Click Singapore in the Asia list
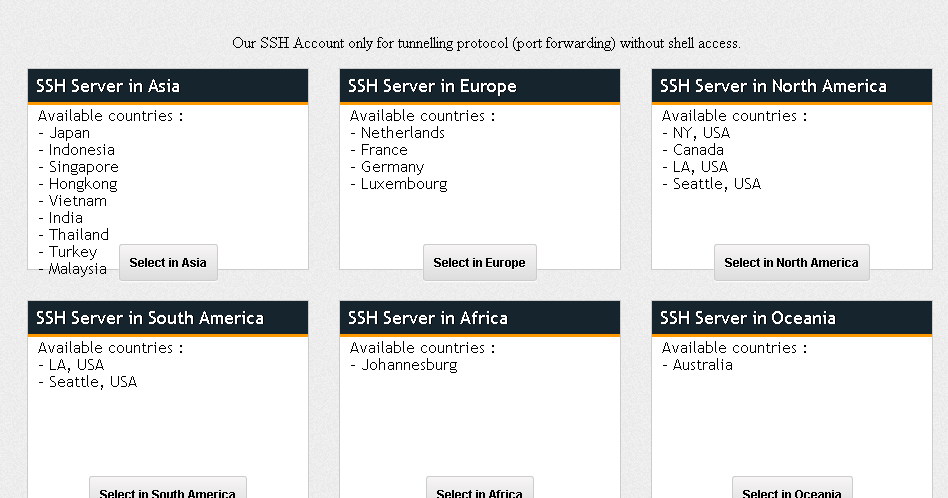 [x=83, y=167]
